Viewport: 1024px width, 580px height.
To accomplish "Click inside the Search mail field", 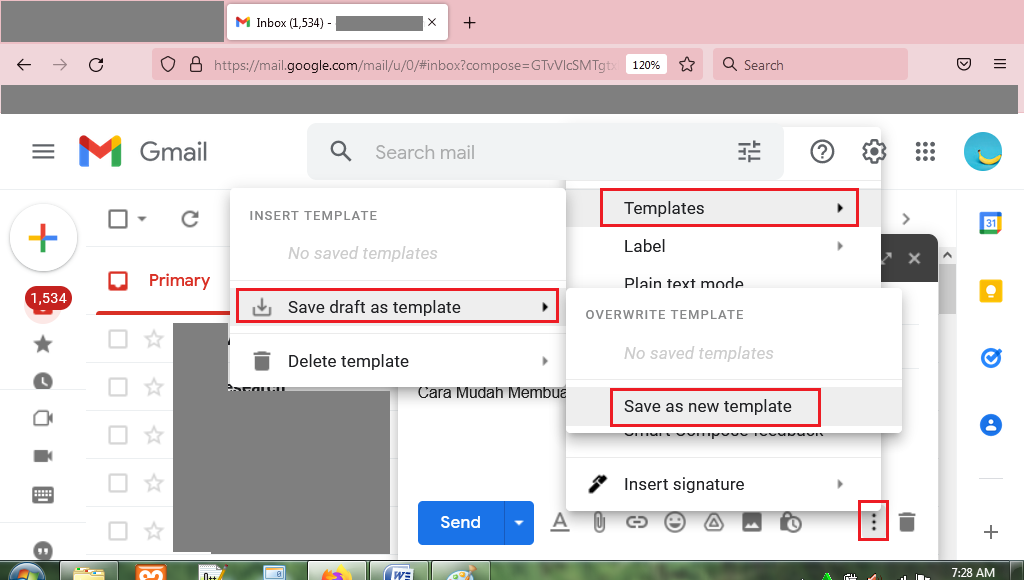I will pos(500,152).
